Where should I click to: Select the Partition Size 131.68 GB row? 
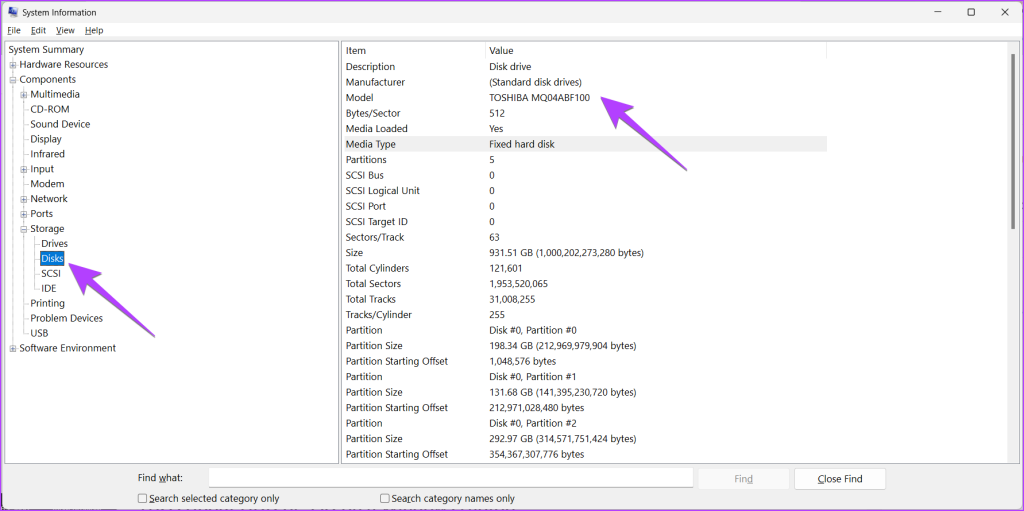(x=584, y=393)
